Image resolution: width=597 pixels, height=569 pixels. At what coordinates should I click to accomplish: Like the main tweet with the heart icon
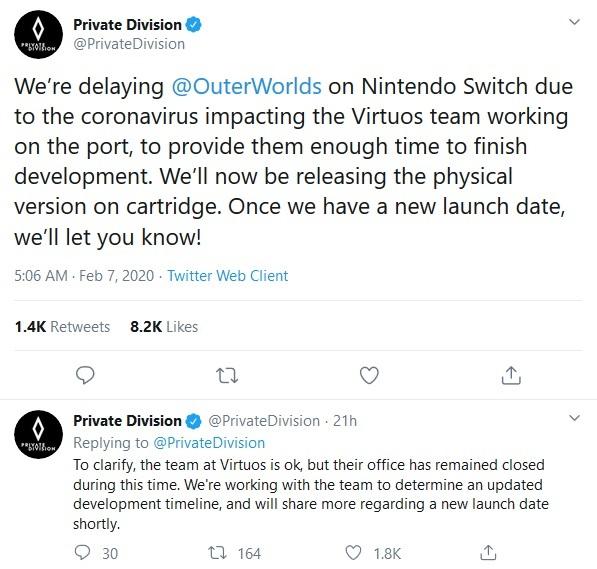[369, 375]
